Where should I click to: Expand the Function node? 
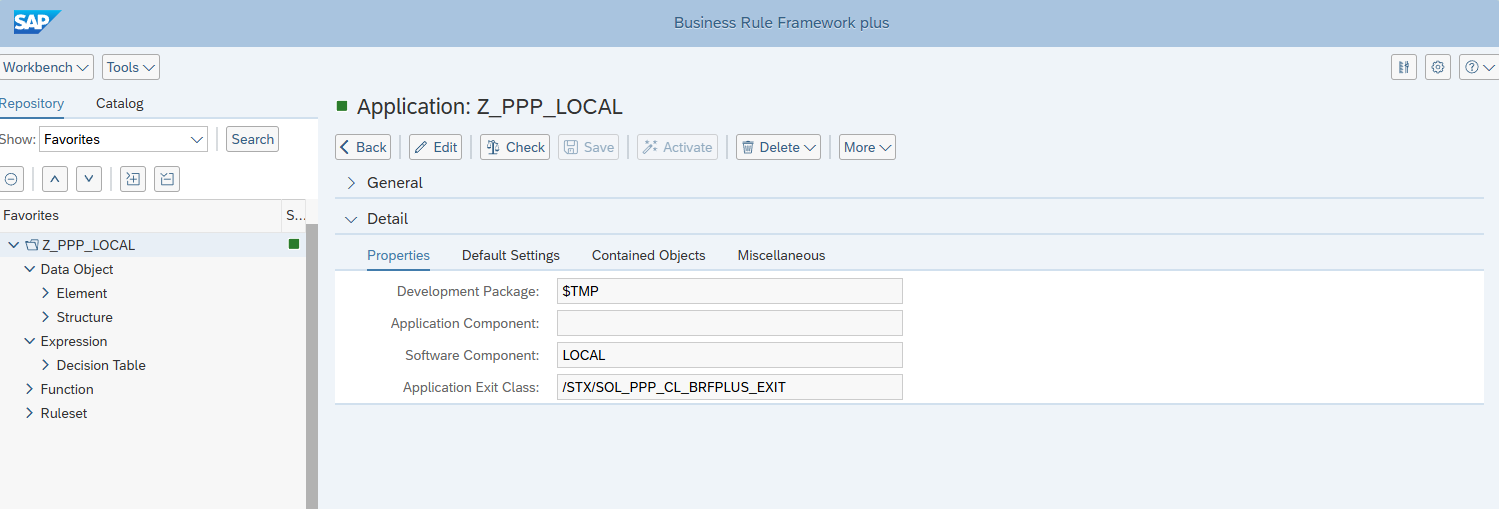[x=30, y=389]
